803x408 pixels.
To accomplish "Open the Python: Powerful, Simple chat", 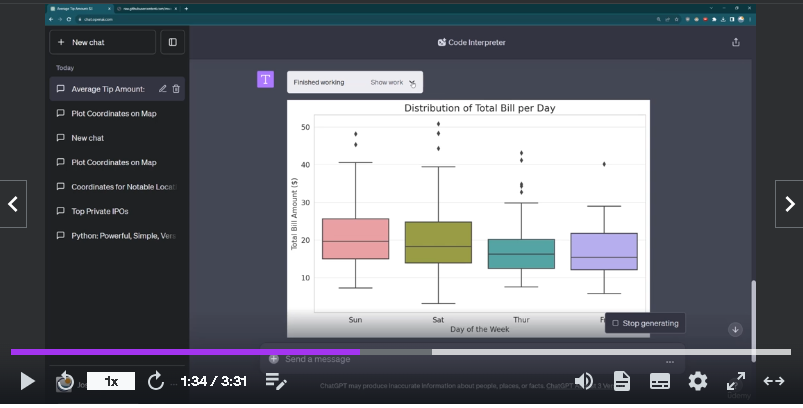I will coord(117,236).
